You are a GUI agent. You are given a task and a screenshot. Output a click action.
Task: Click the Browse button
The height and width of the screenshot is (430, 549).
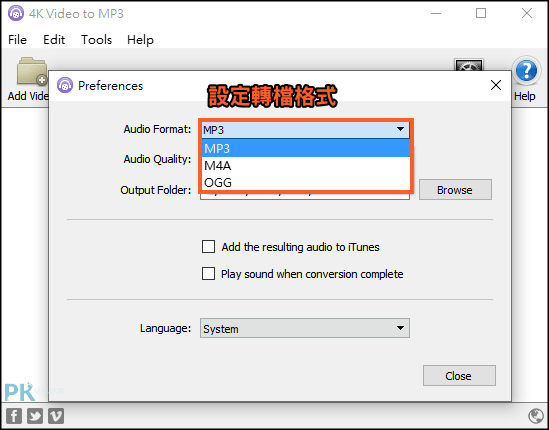coord(455,190)
